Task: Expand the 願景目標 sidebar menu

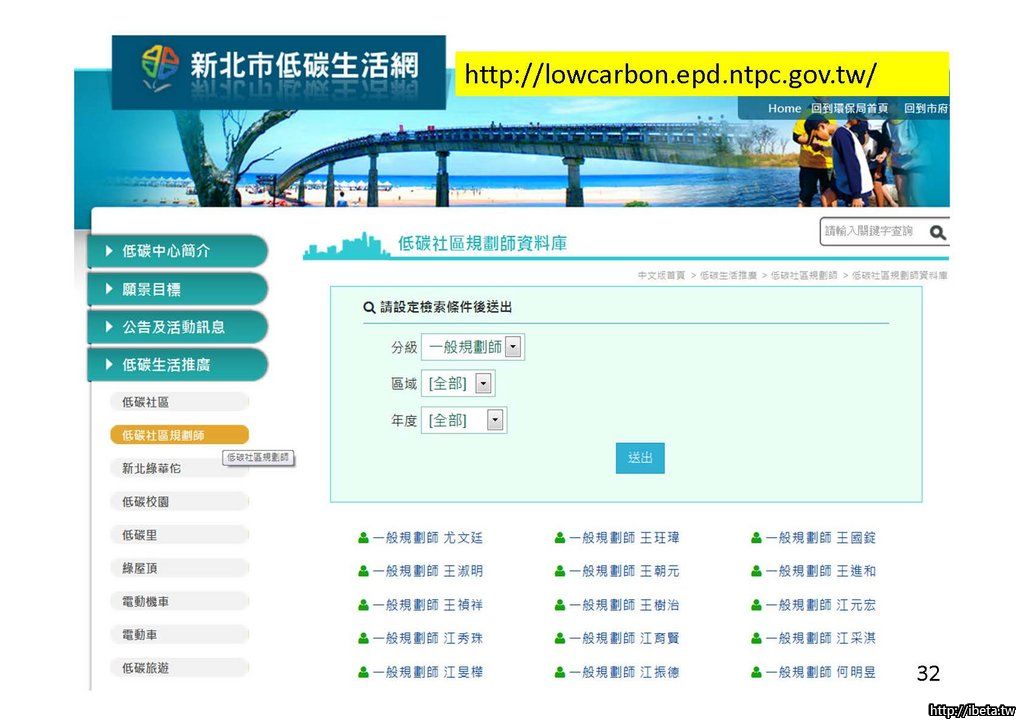Action: pos(177,289)
